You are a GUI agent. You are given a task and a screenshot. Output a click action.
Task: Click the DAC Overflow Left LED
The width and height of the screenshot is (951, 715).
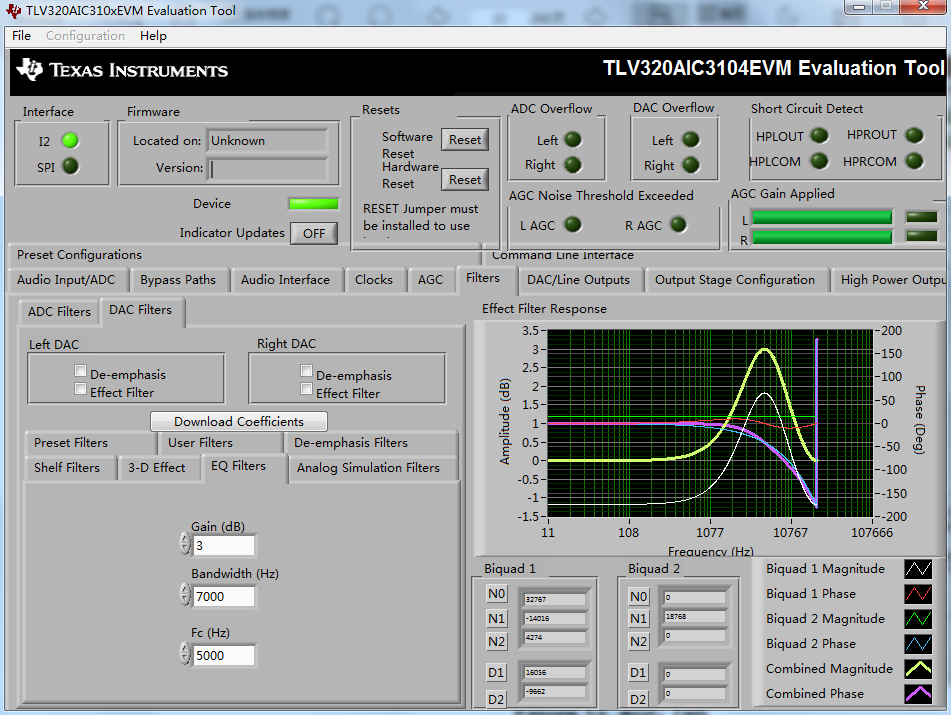point(691,139)
